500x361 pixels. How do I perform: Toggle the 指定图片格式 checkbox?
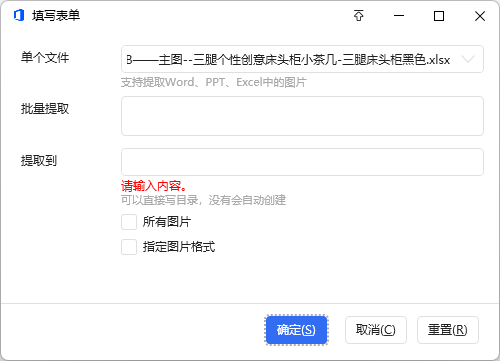click(x=129, y=247)
